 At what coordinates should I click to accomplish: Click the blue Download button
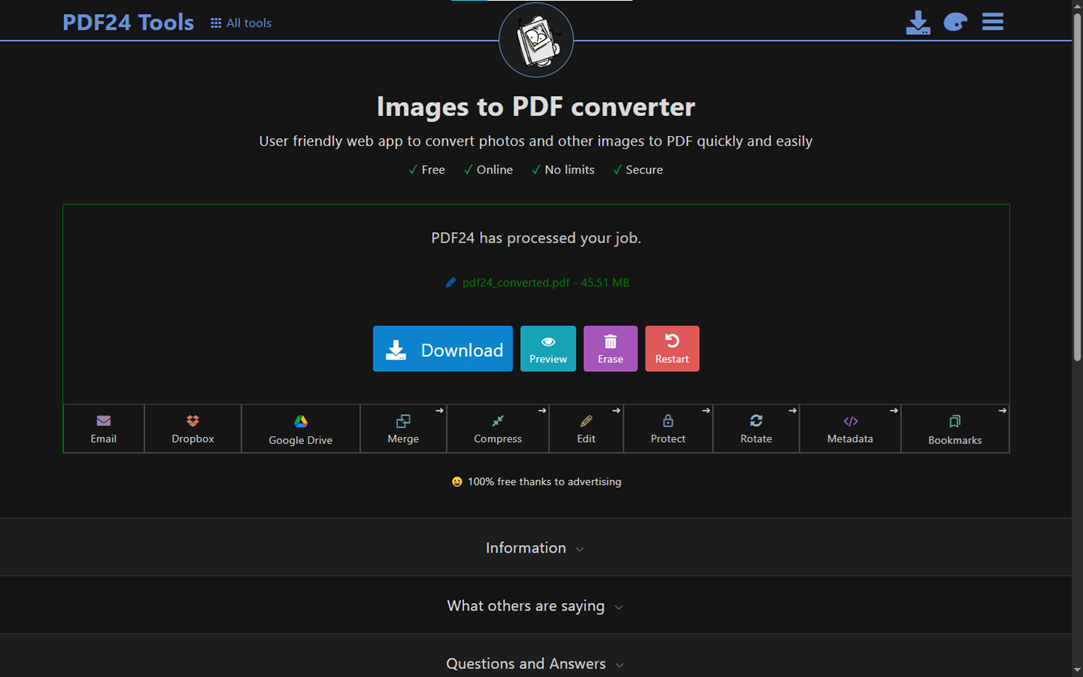point(442,349)
